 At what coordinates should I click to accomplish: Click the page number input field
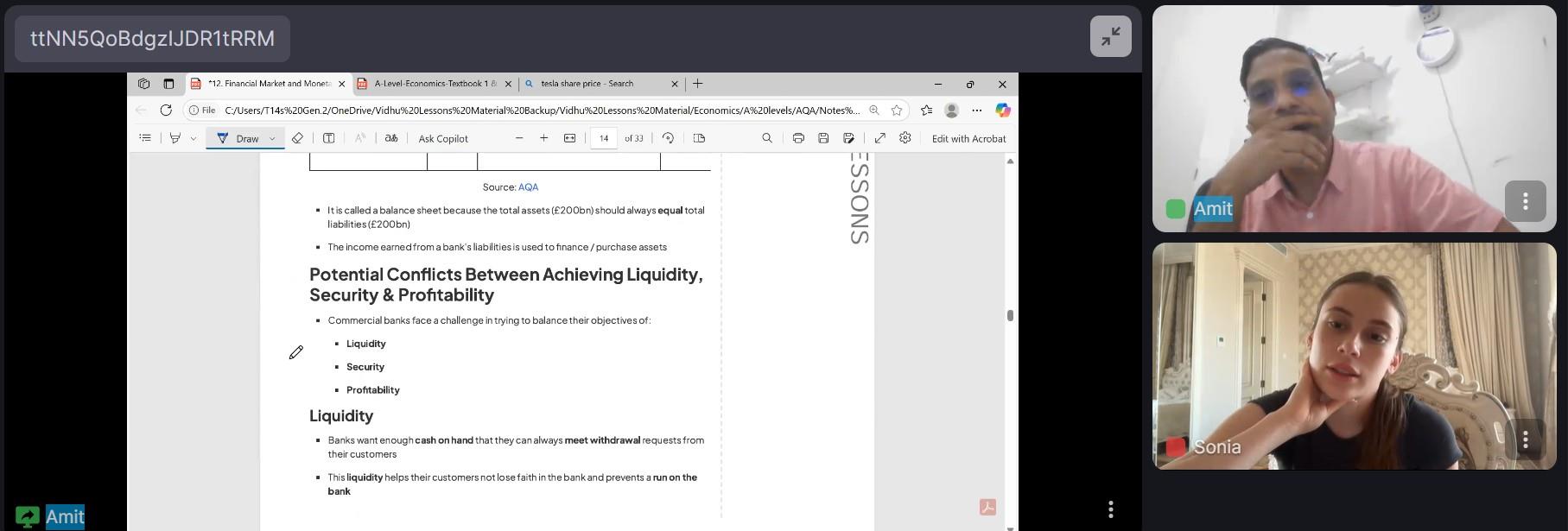(x=604, y=138)
